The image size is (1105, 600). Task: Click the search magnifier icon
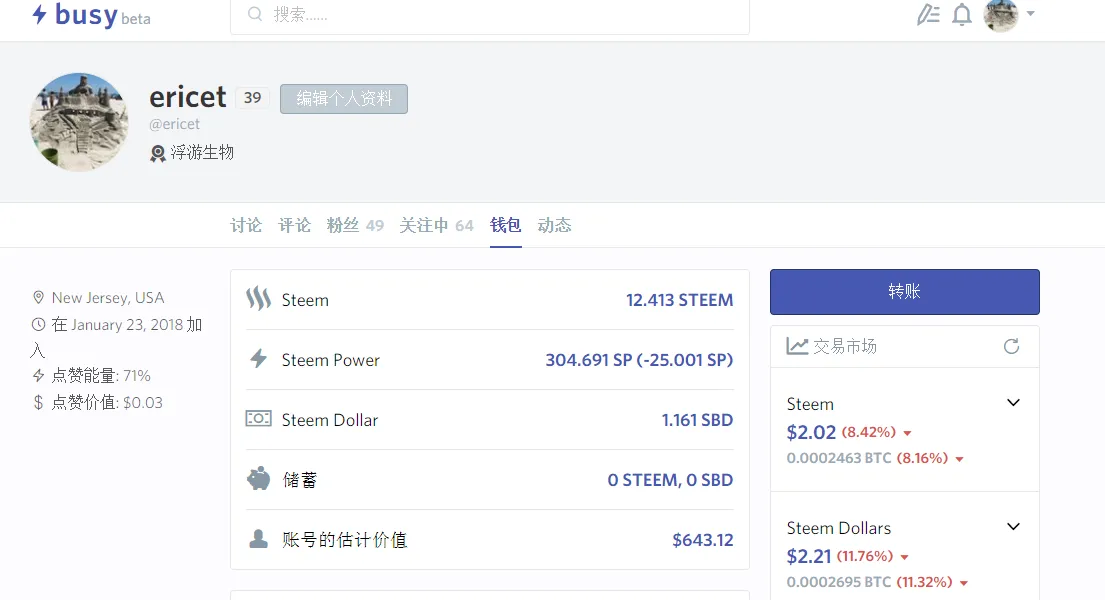(255, 14)
